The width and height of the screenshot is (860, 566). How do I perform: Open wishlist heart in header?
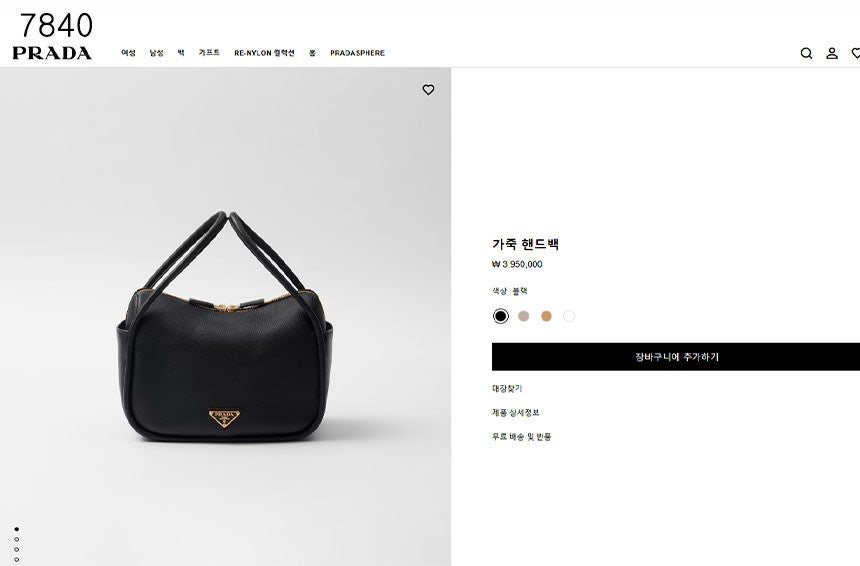(855, 53)
